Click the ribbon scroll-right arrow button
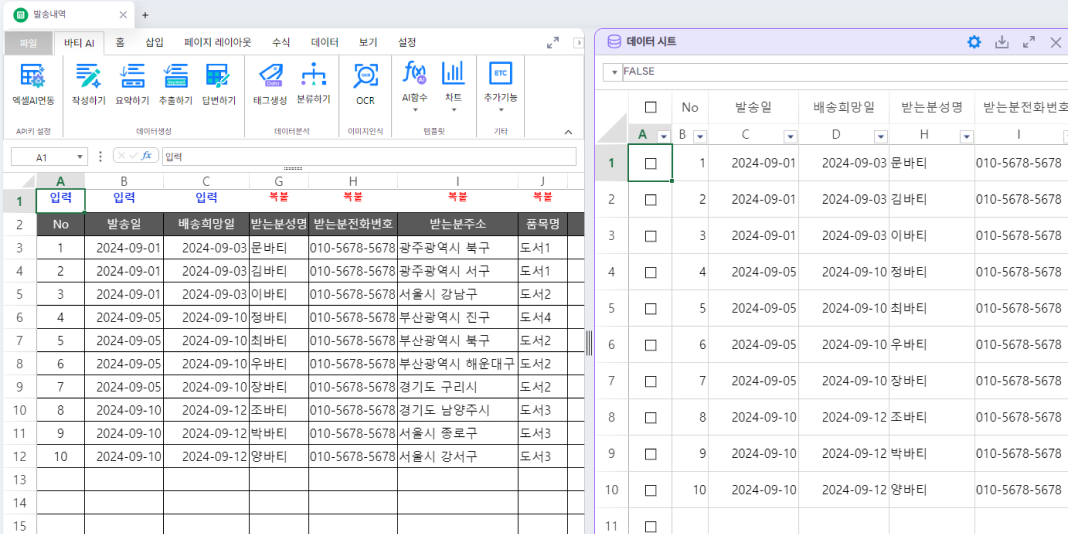The width and height of the screenshot is (1068, 534). pyautogui.click(x=578, y=42)
